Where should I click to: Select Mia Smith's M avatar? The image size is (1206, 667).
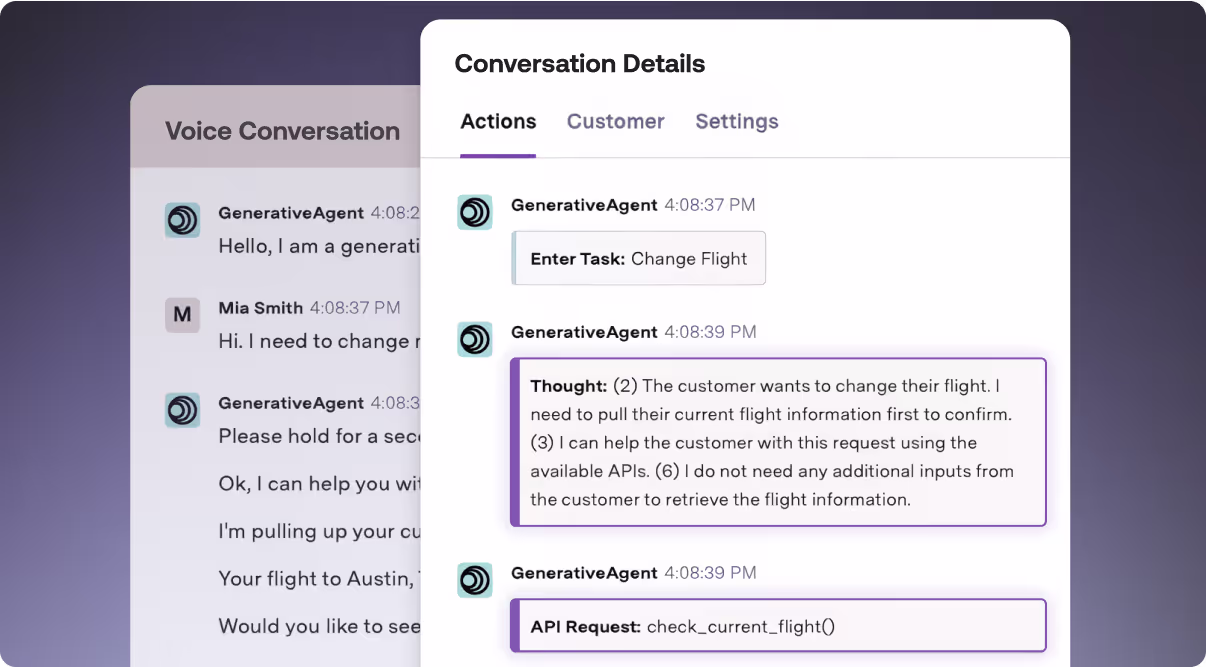click(x=182, y=314)
